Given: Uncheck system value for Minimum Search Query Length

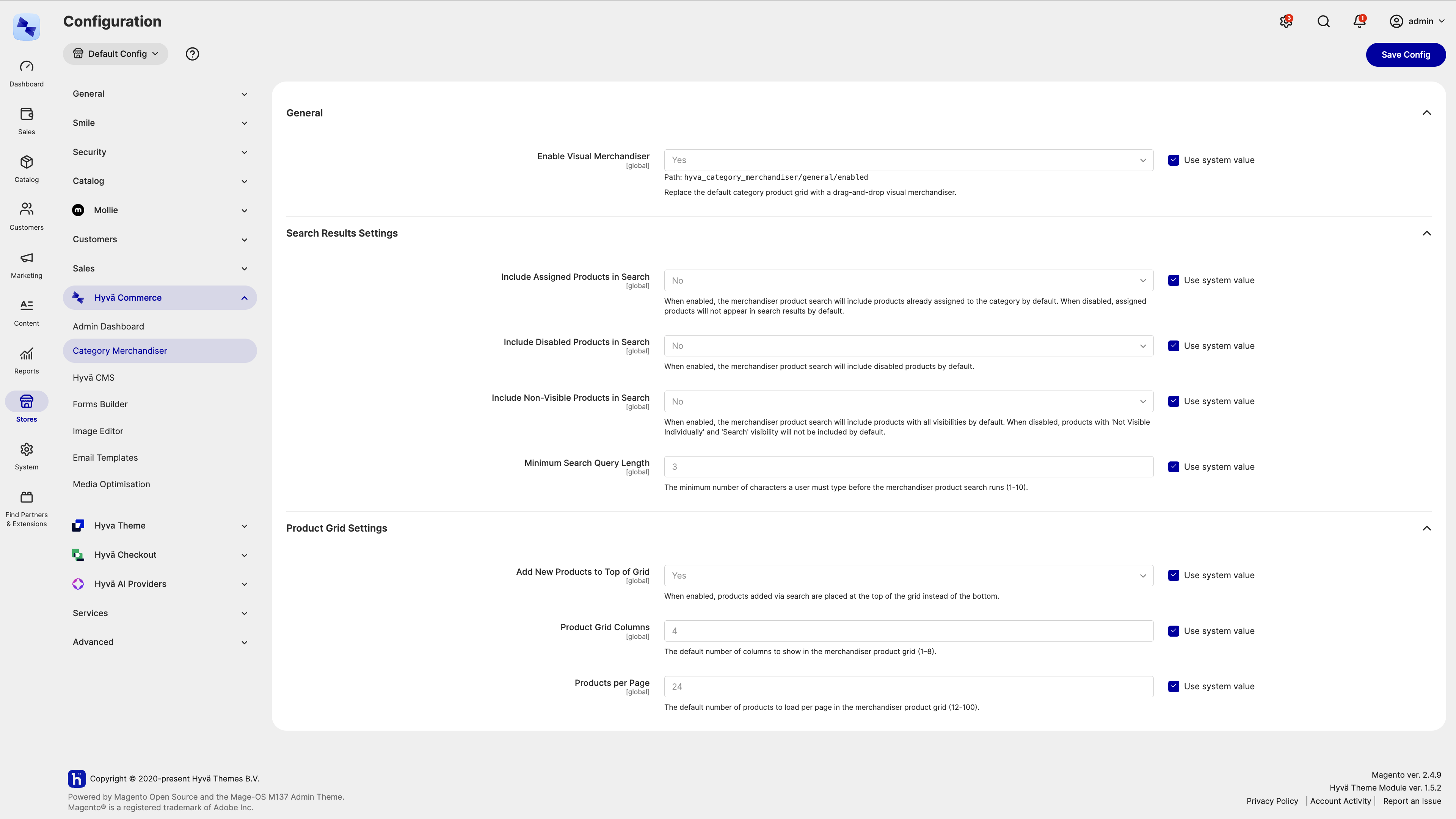Looking at the screenshot, I should click(x=1174, y=467).
